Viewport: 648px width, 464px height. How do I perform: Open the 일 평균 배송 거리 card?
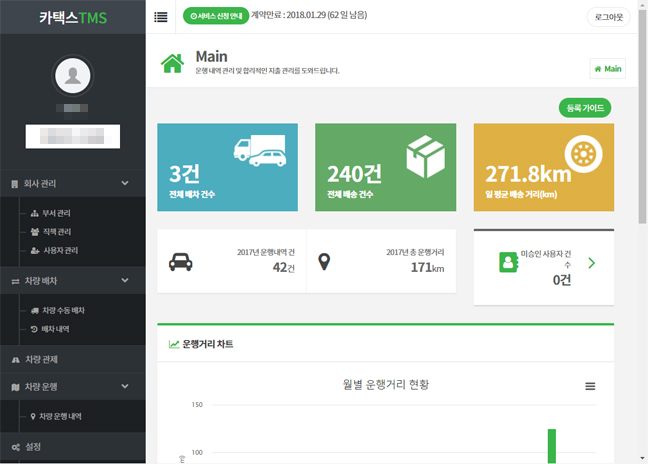click(x=544, y=167)
